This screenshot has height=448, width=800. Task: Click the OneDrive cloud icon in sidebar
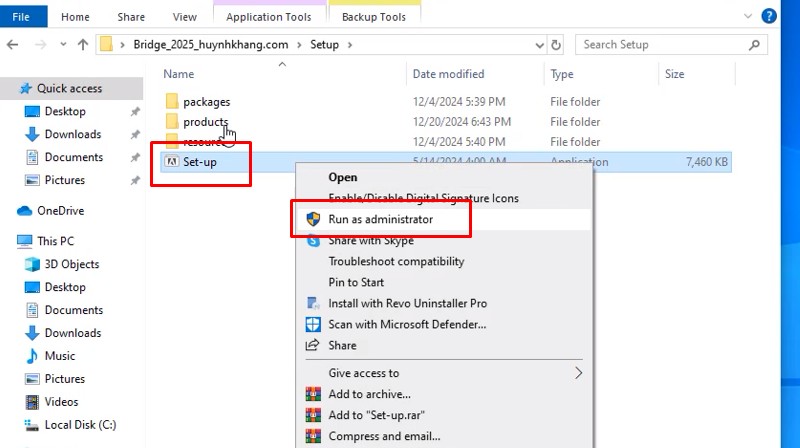tap(25, 211)
